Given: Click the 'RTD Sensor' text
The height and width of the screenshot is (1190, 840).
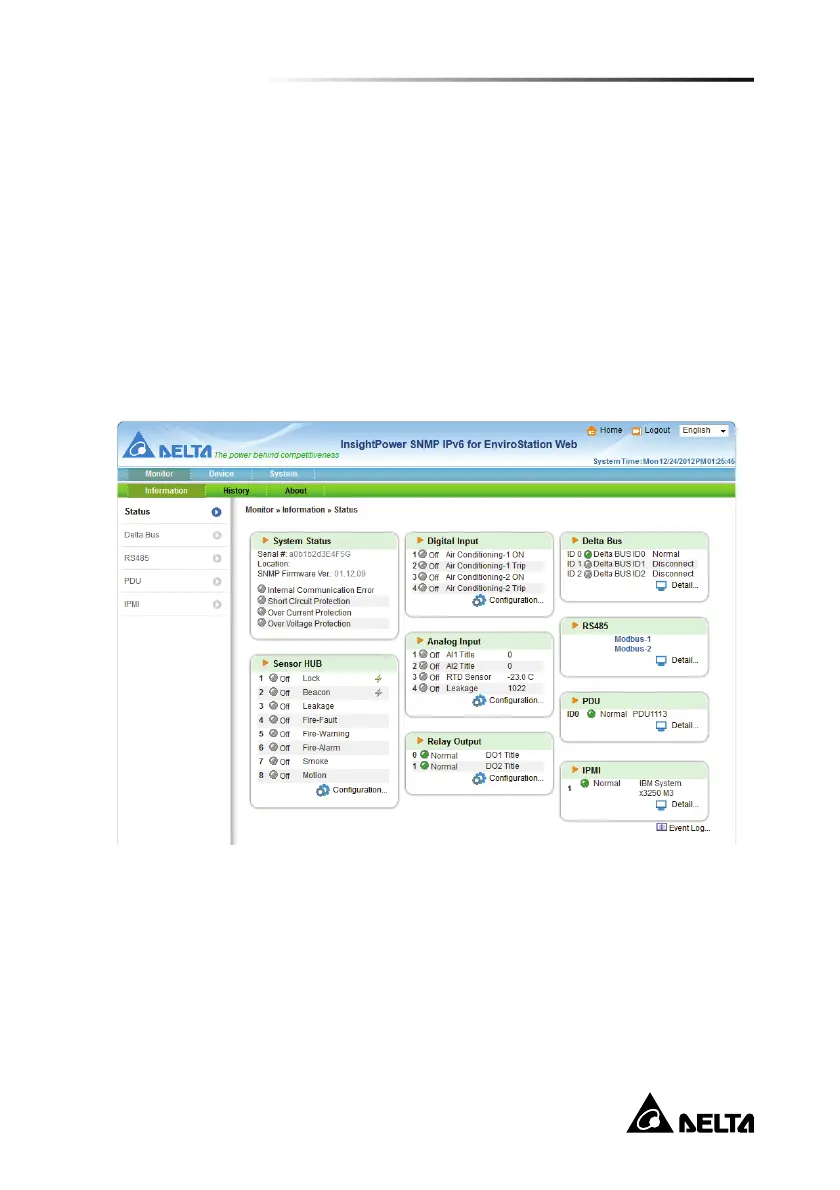Looking at the screenshot, I should (x=469, y=677).
